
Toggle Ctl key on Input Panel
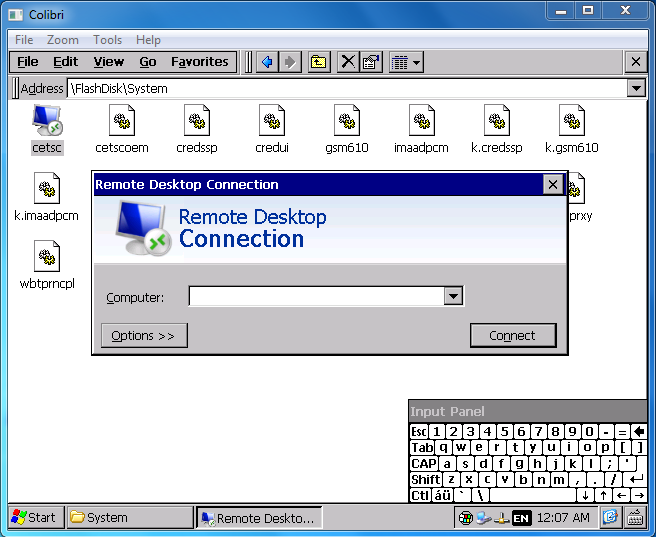tap(420, 495)
